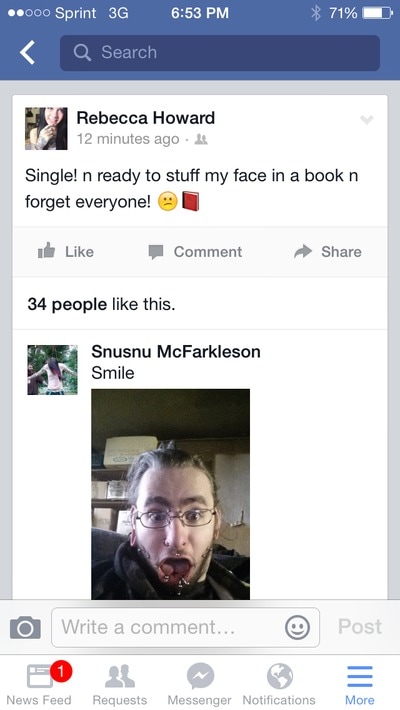Switch to News Feed tab
The height and width of the screenshot is (710, 400).
tap(39, 684)
